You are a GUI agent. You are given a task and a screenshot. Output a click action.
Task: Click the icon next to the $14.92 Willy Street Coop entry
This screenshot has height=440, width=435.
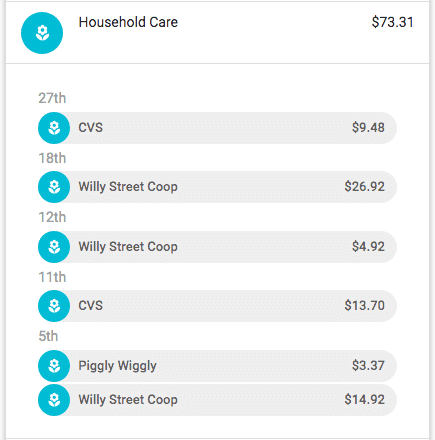tap(54, 400)
